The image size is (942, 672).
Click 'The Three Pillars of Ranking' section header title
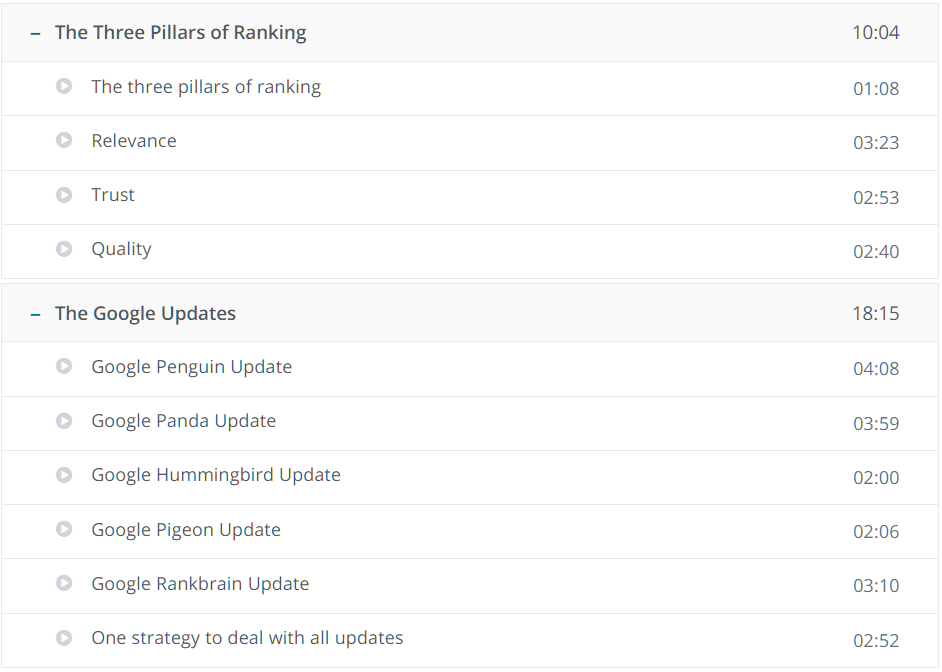click(181, 32)
